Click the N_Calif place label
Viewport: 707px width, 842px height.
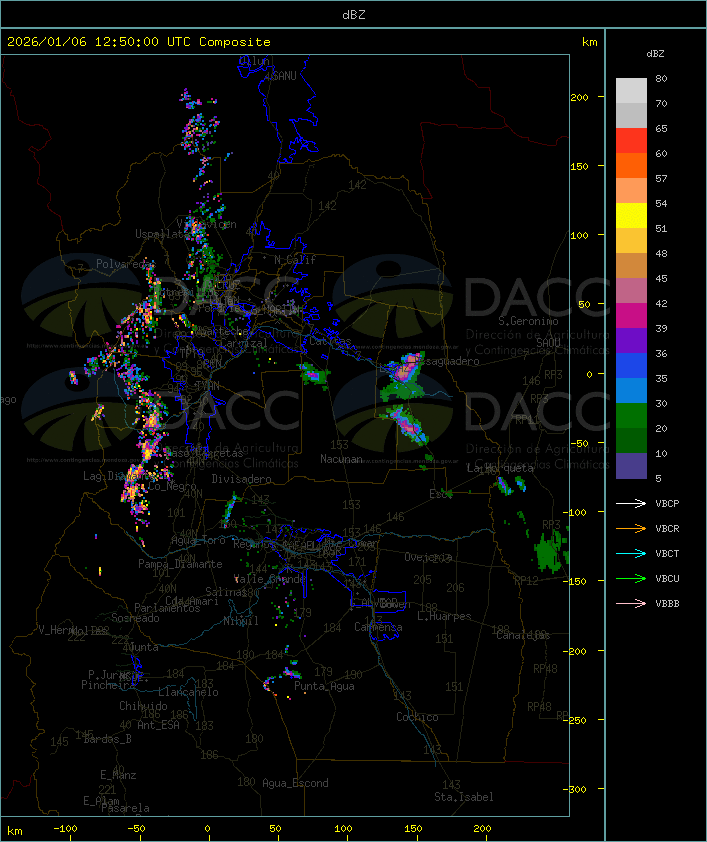coord(295,259)
